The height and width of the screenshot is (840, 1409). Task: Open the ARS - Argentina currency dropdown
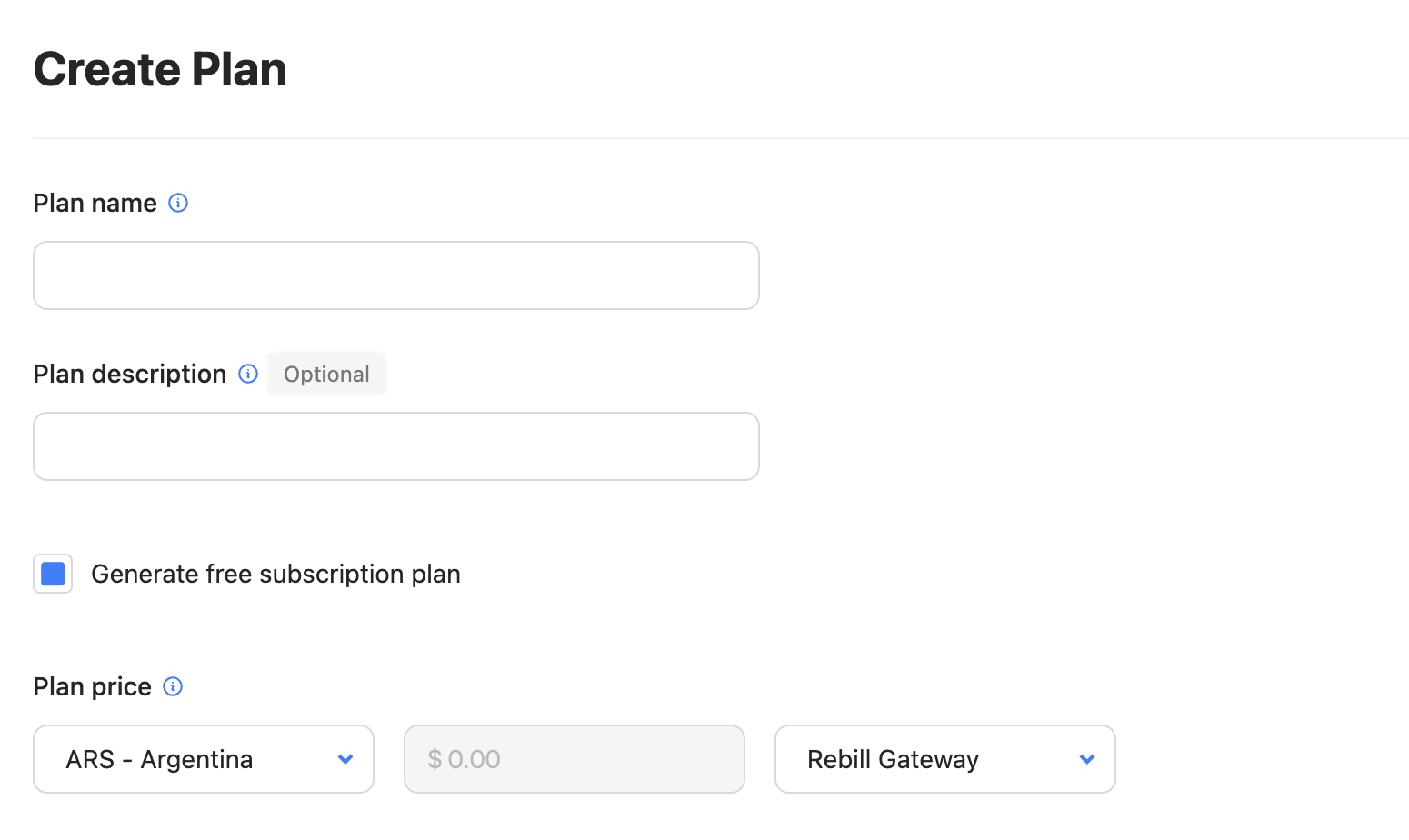[x=203, y=759]
